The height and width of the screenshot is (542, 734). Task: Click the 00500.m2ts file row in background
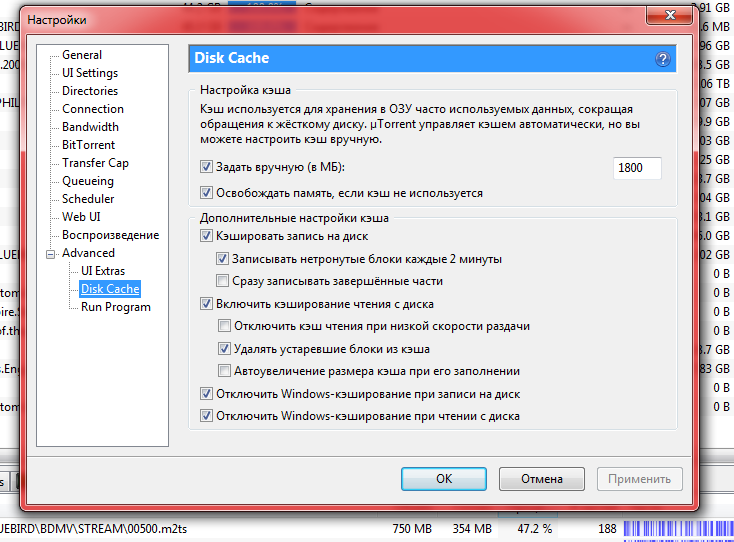[x=367, y=529]
